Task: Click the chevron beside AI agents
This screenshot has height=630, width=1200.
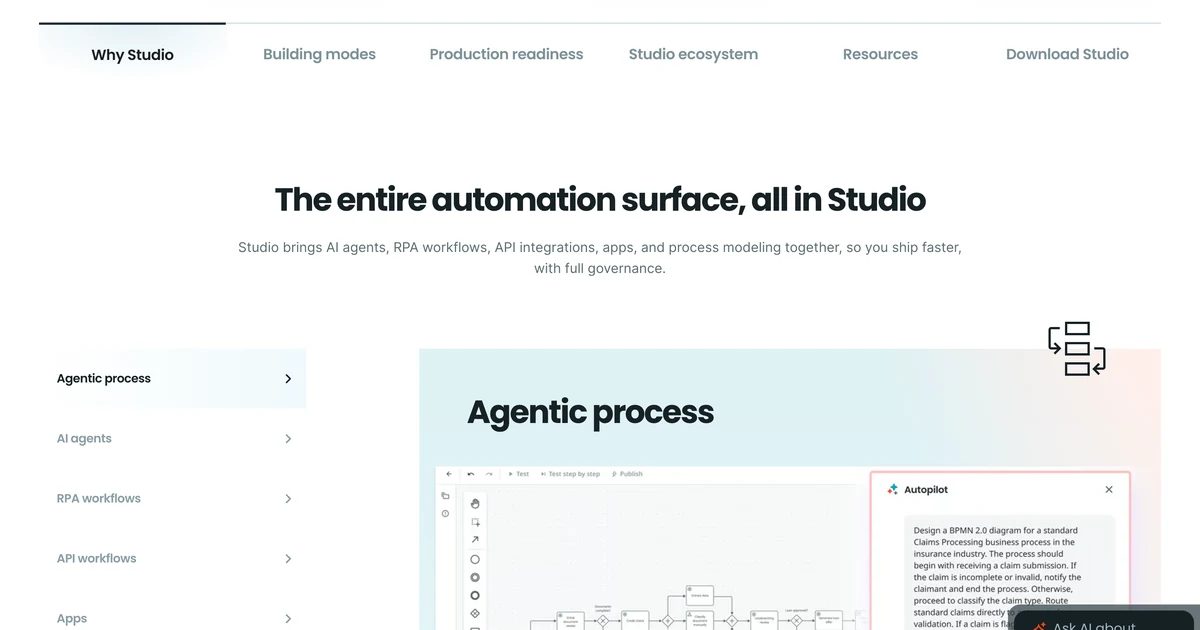Action: (x=288, y=439)
